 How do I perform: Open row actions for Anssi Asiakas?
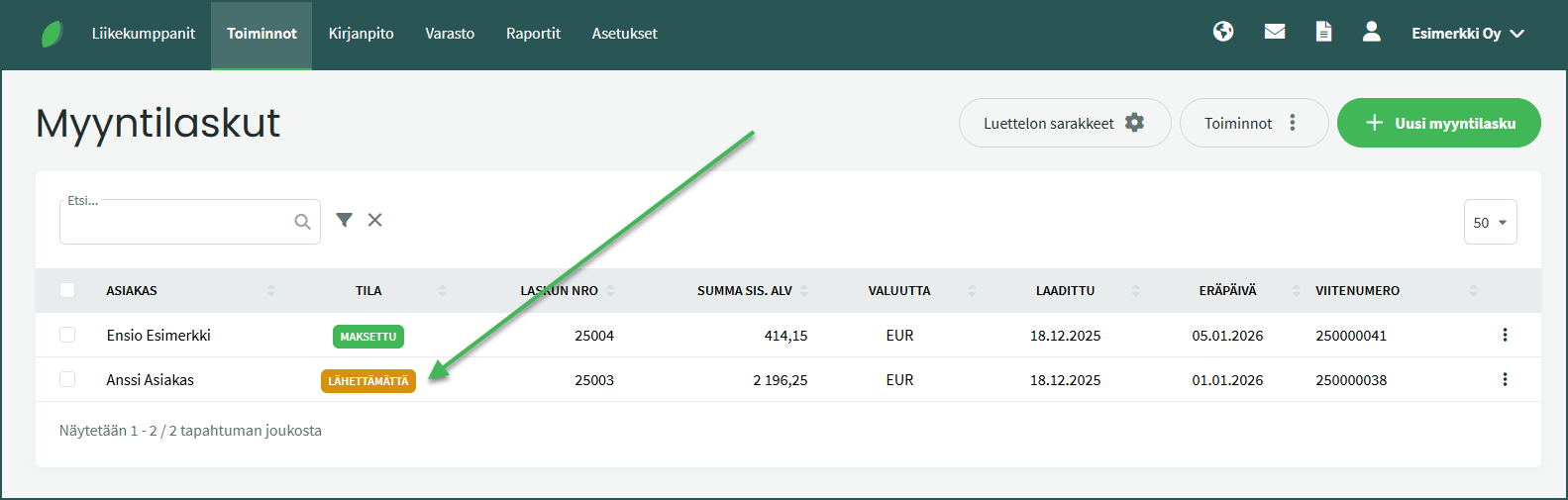click(1505, 379)
